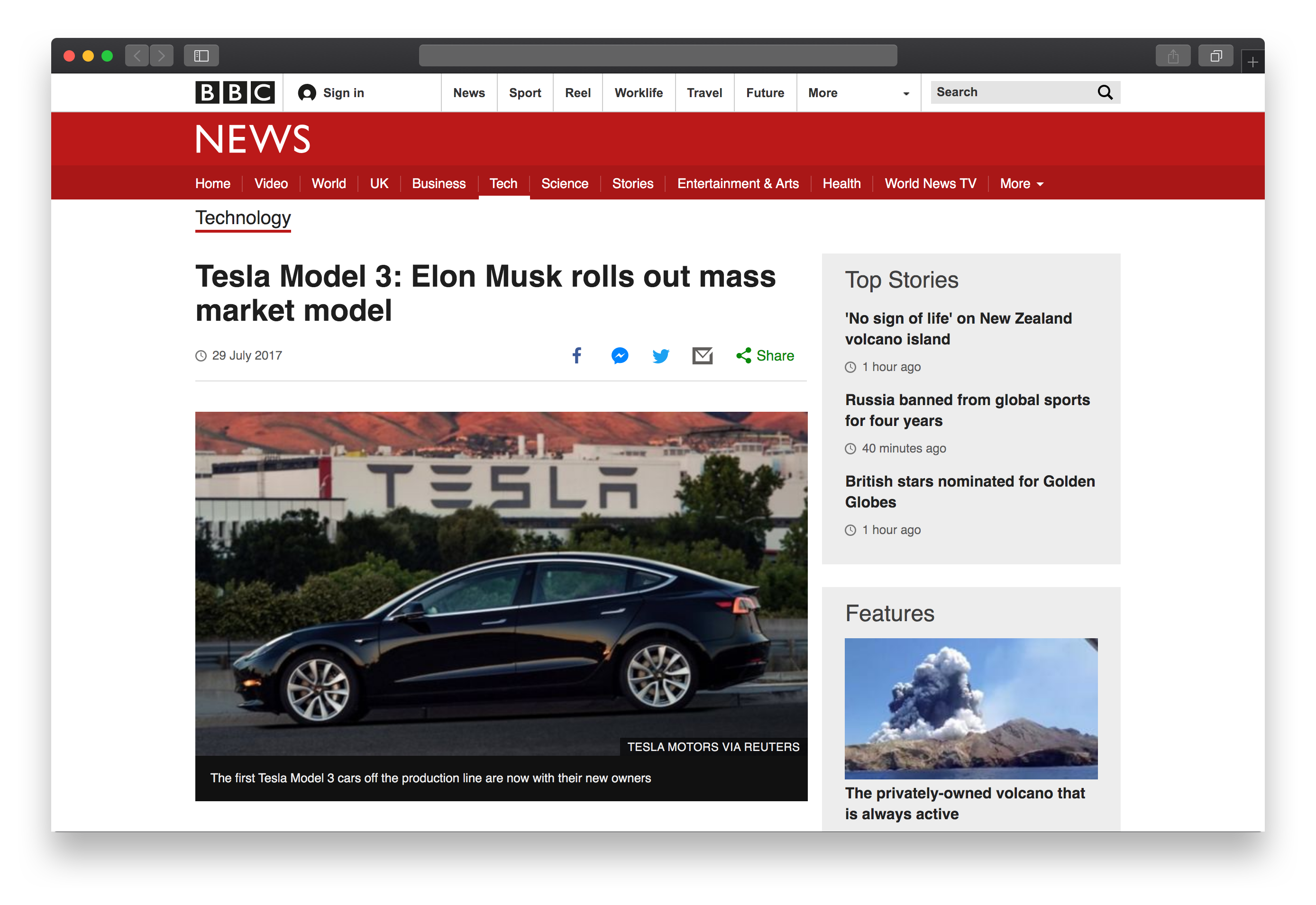Viewport: 1316px width, 905px height.
Task: Expand the top bar More dropdown
Action: (859, 93)
